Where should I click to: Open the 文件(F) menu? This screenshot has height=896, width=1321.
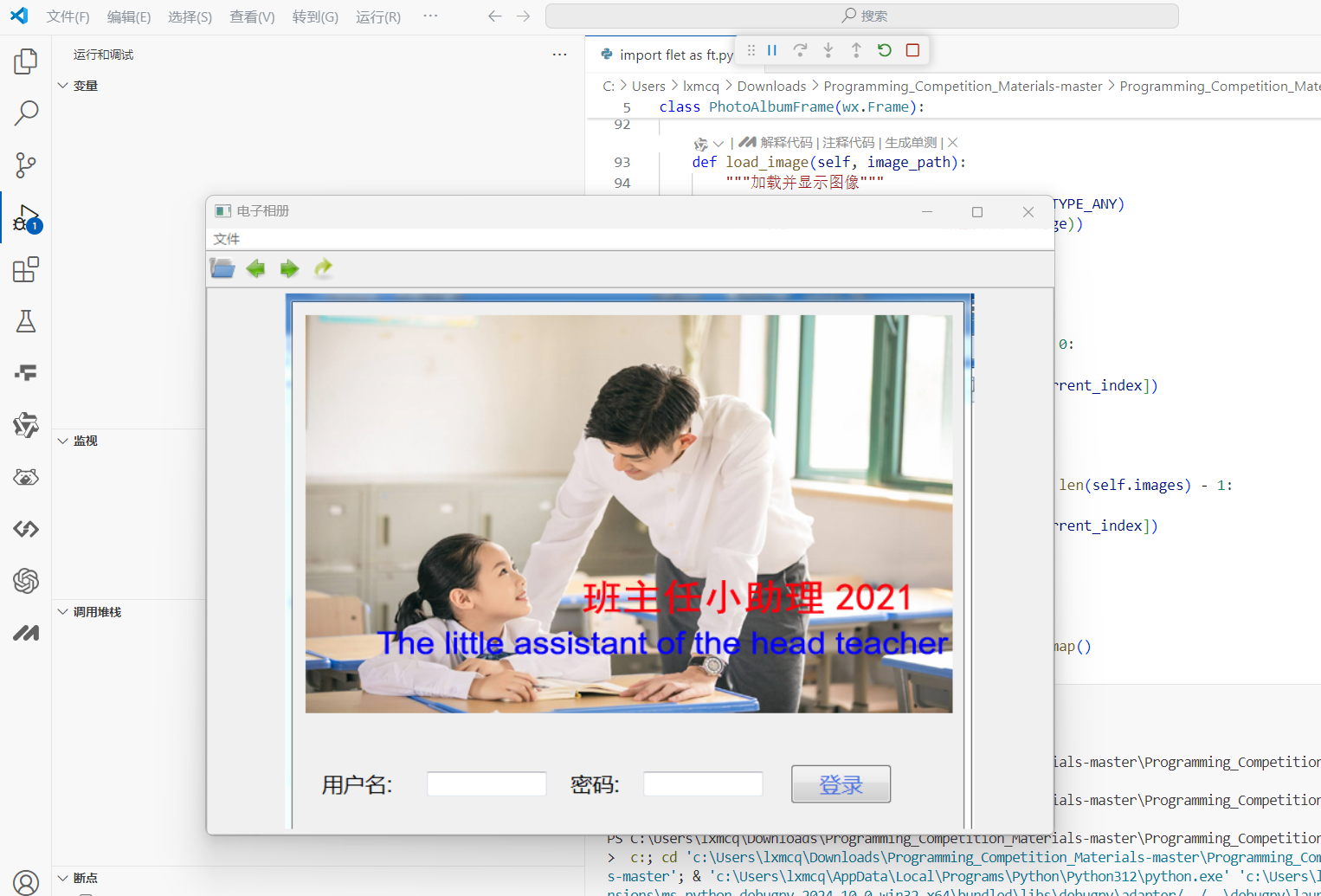(x=68, y=16)
